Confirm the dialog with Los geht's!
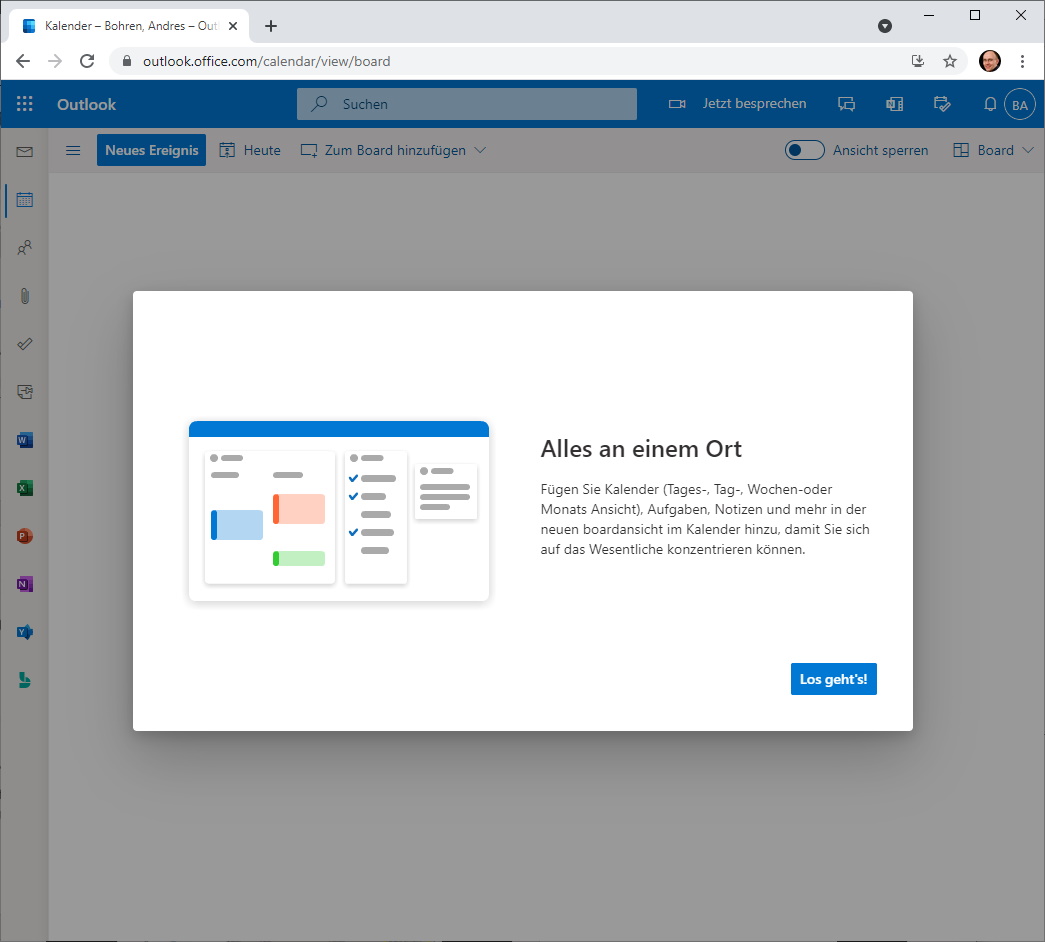Screen dimensions: 1045x942 [x=834, y=679]
